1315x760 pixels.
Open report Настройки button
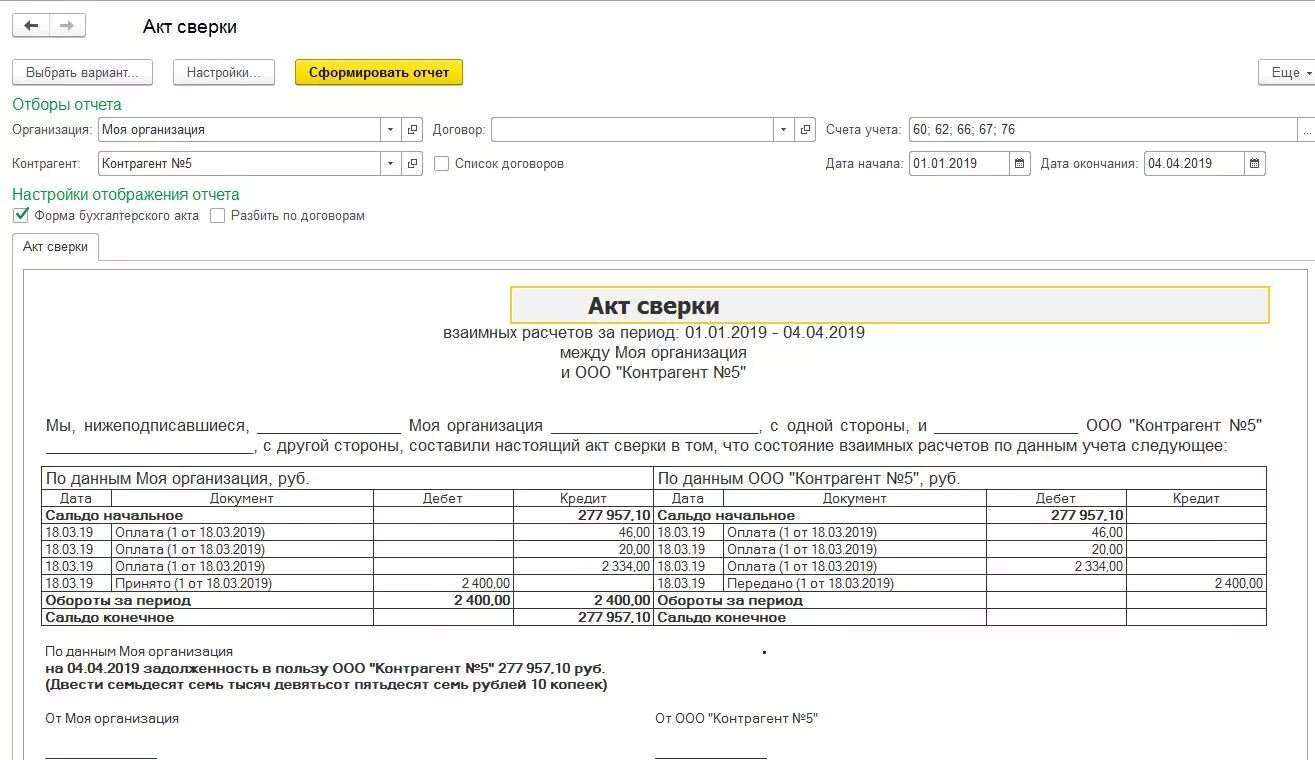pyautogui.click(x=224, y=72)
